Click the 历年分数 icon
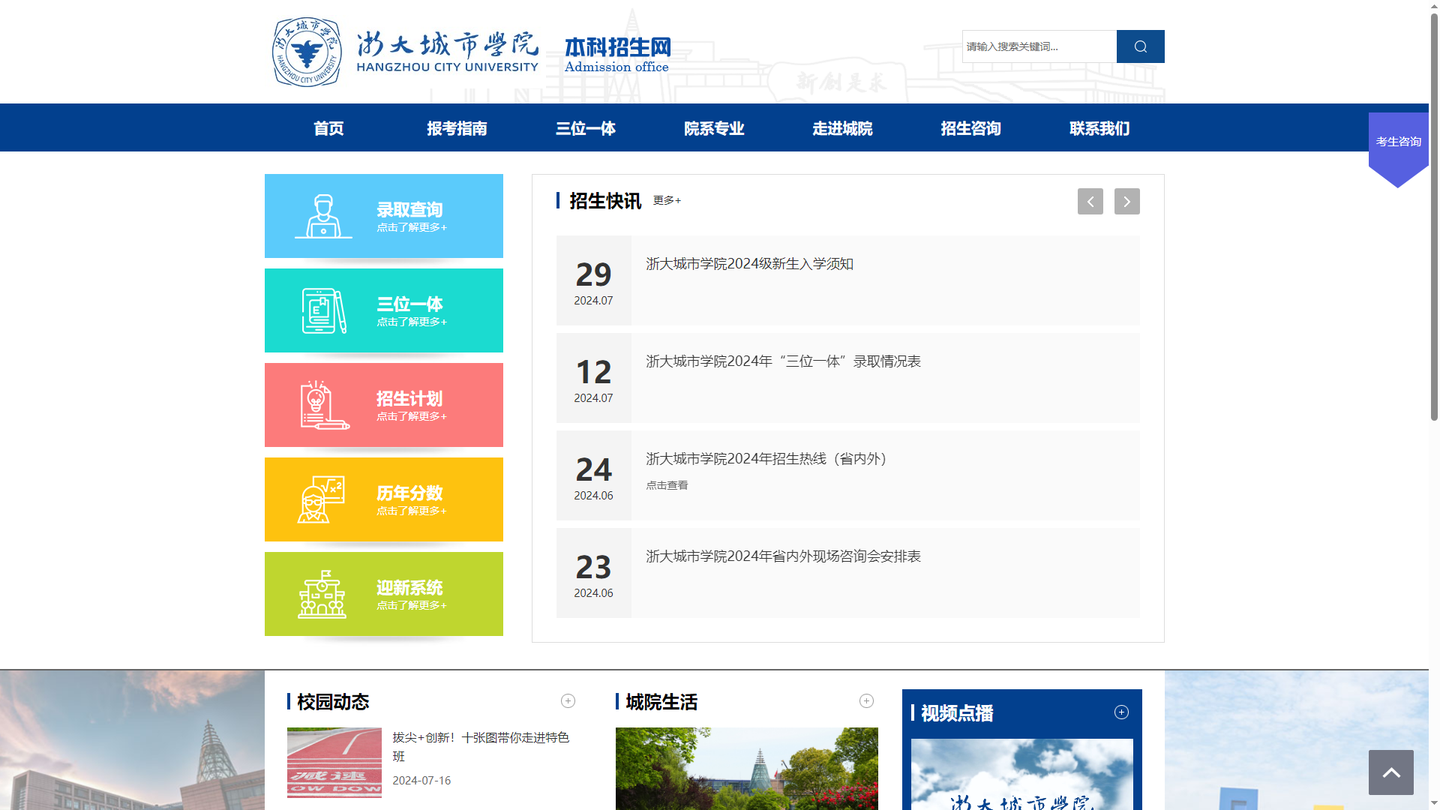Viewport: 1440px width, 810px height. [x=321, y=499]
